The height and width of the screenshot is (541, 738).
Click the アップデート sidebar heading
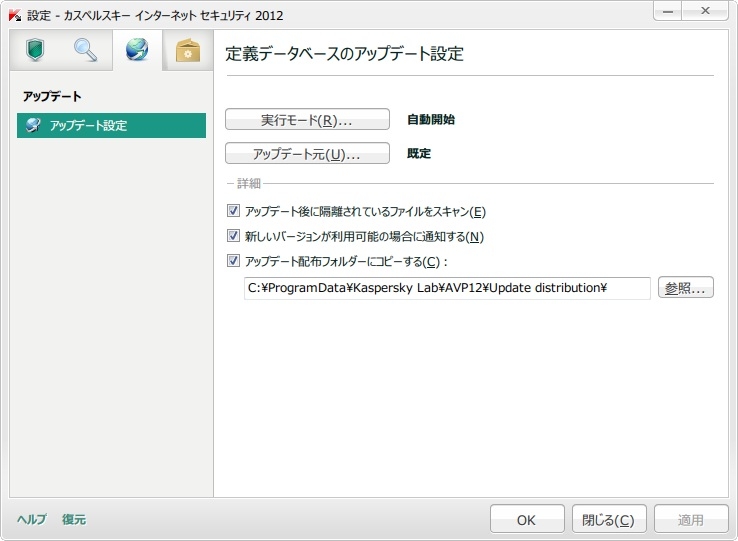coord(52,97)
